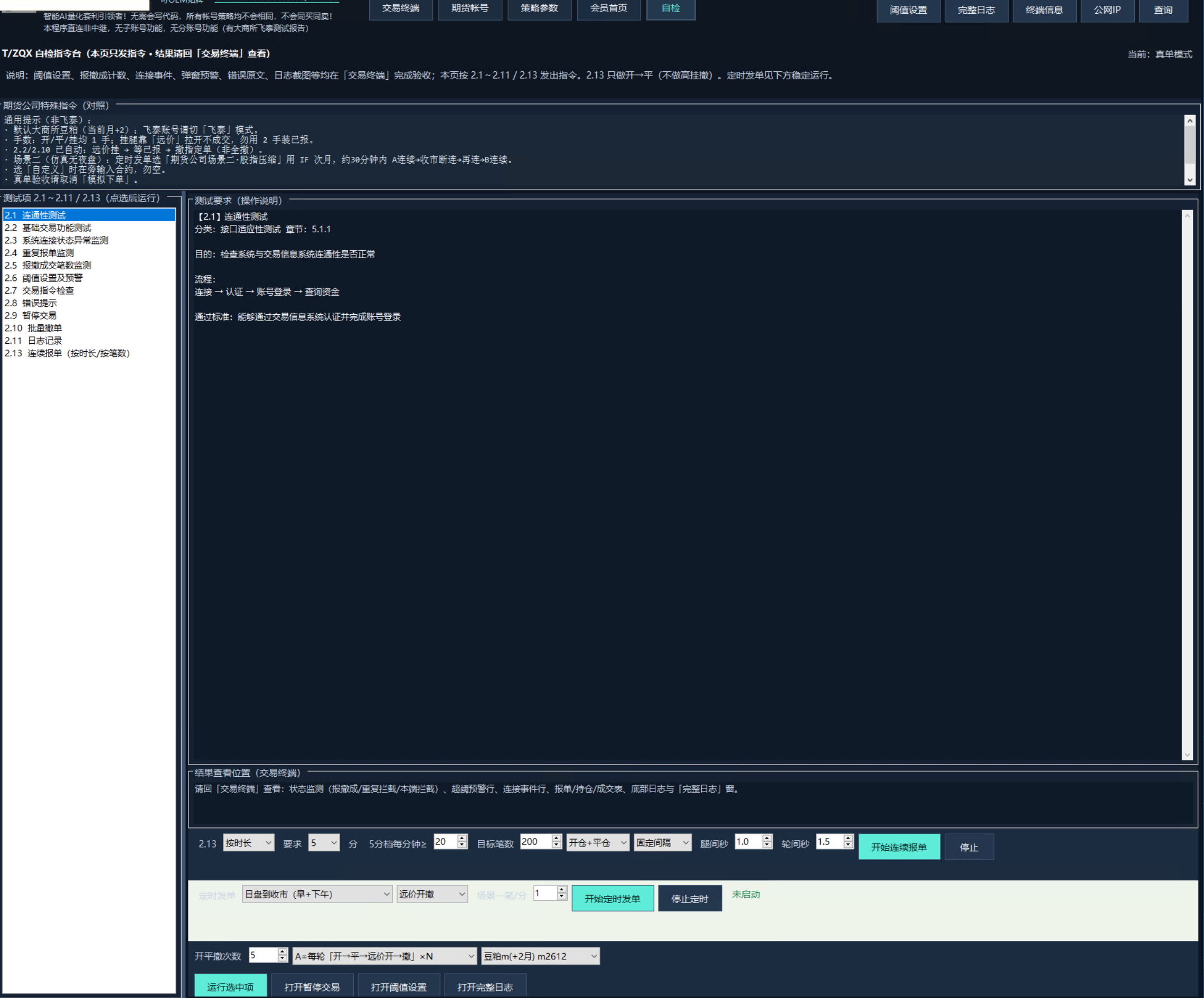
Task: Click the 开平撤次数 field showing 5
Action: point(268,955)
